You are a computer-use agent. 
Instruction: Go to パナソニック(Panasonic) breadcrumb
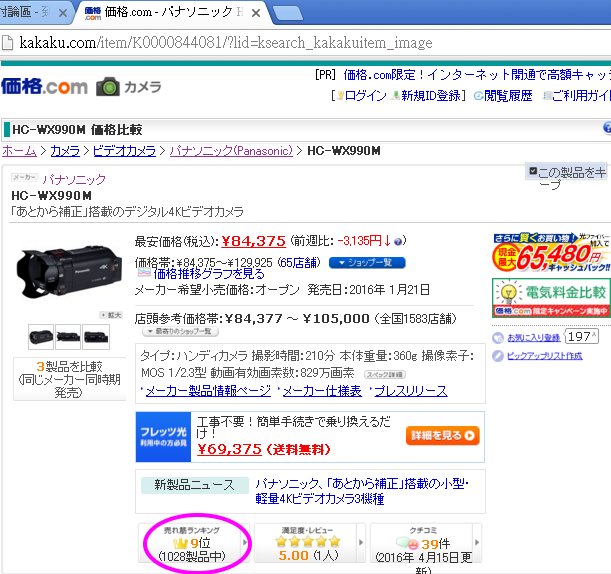231,151
